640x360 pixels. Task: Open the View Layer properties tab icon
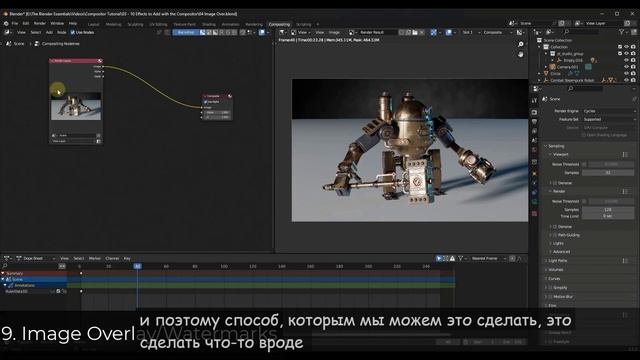(534, 131)
